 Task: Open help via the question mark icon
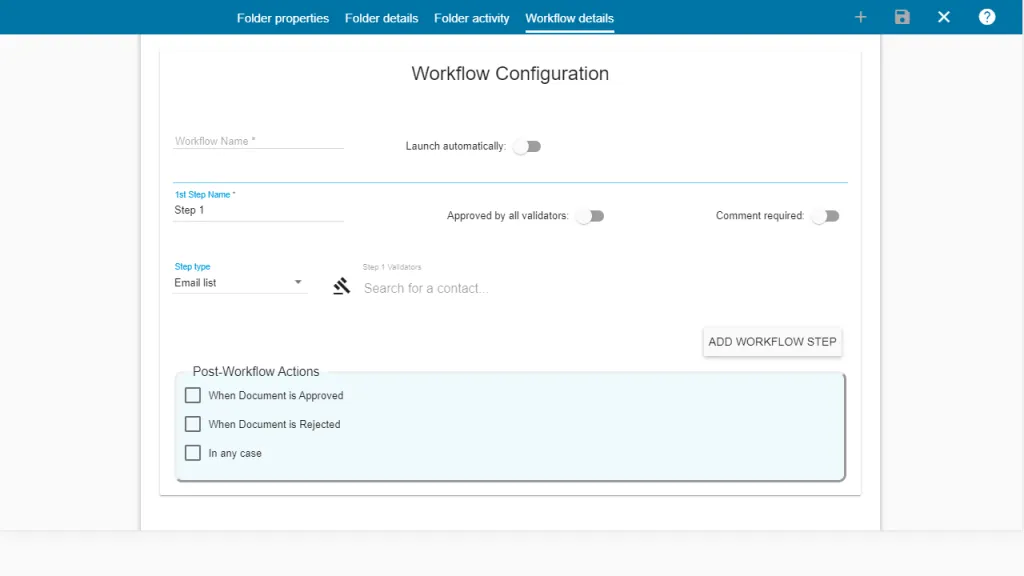[987, 17]
